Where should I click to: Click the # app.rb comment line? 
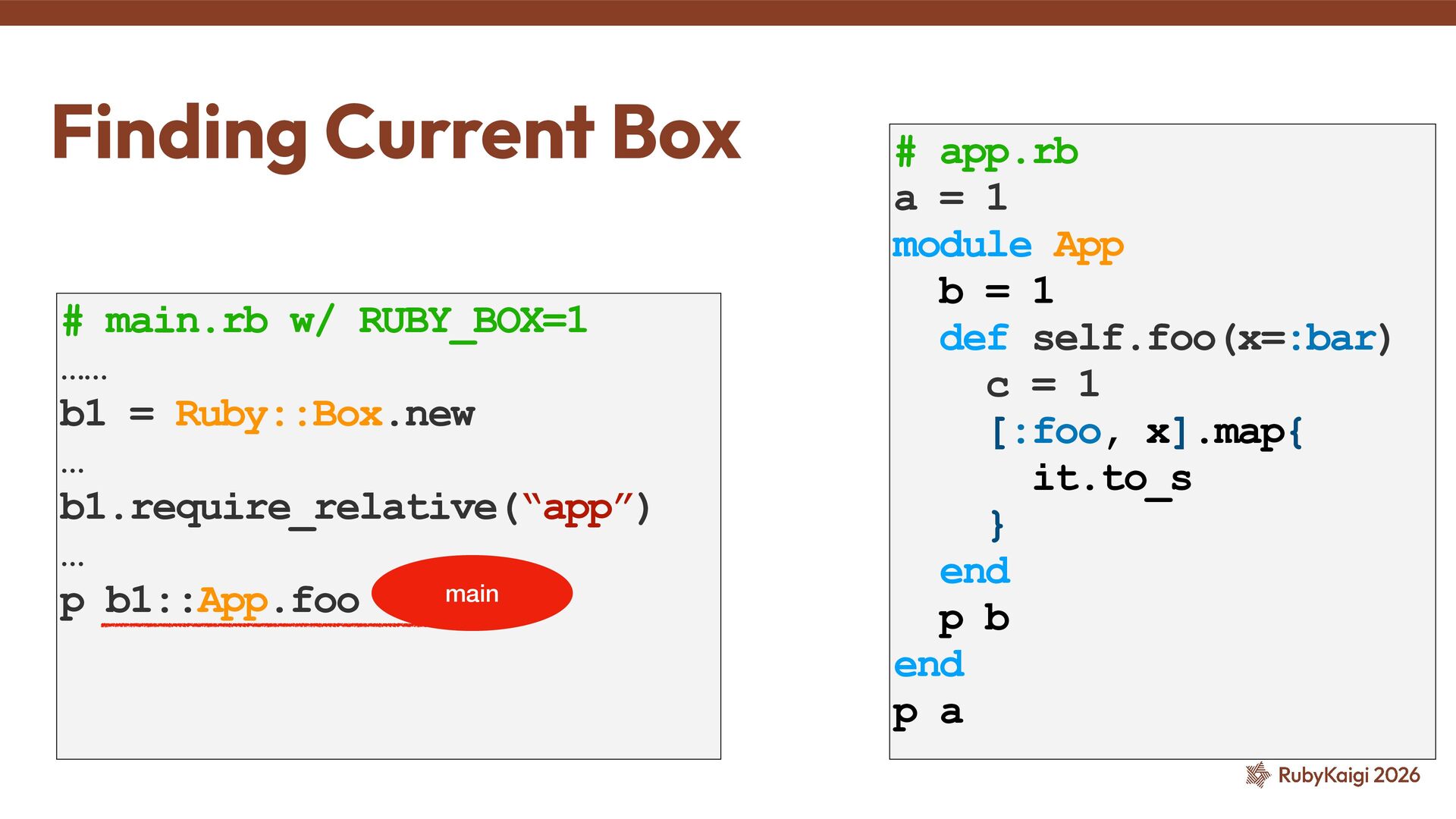[x=986, y=152]
